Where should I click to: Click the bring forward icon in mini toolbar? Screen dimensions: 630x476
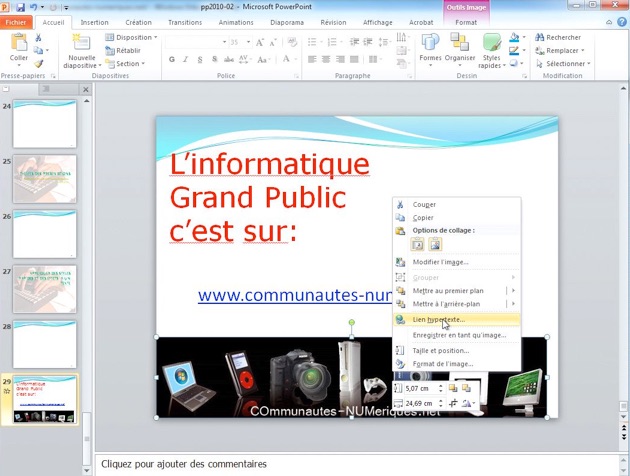(453, 388)
